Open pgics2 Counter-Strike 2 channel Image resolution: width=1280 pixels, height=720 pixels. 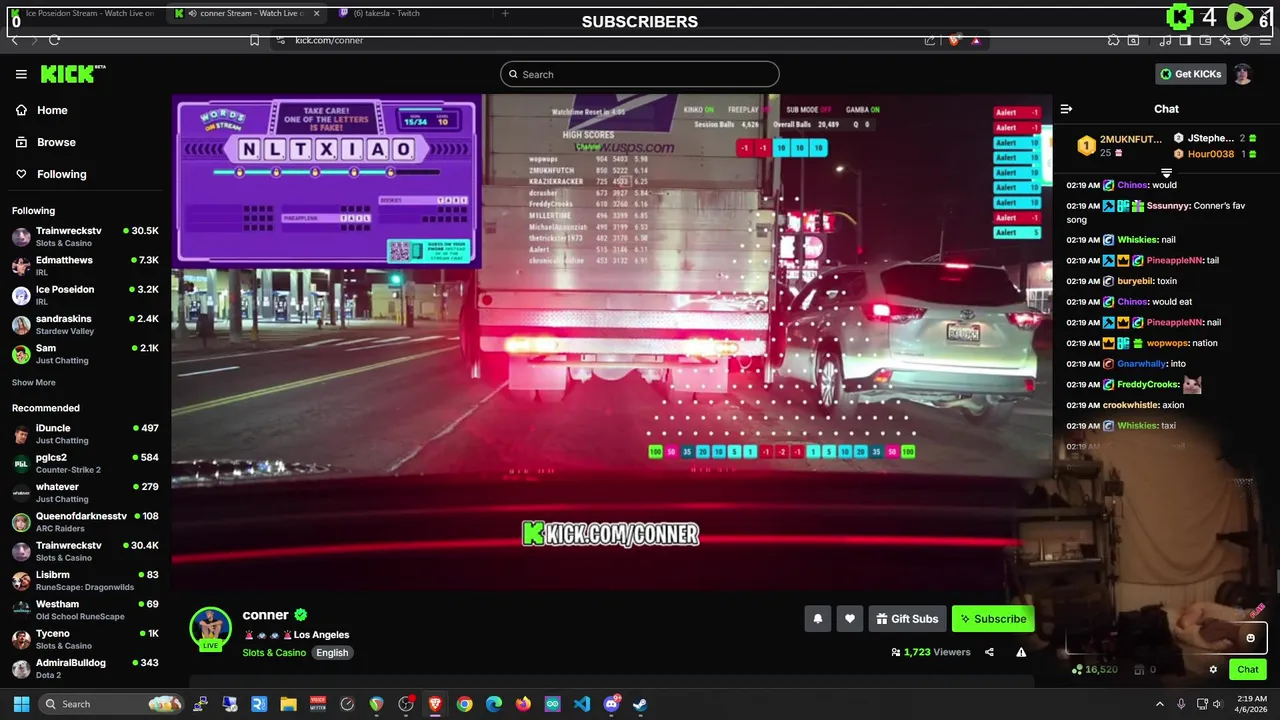[85, 463]
